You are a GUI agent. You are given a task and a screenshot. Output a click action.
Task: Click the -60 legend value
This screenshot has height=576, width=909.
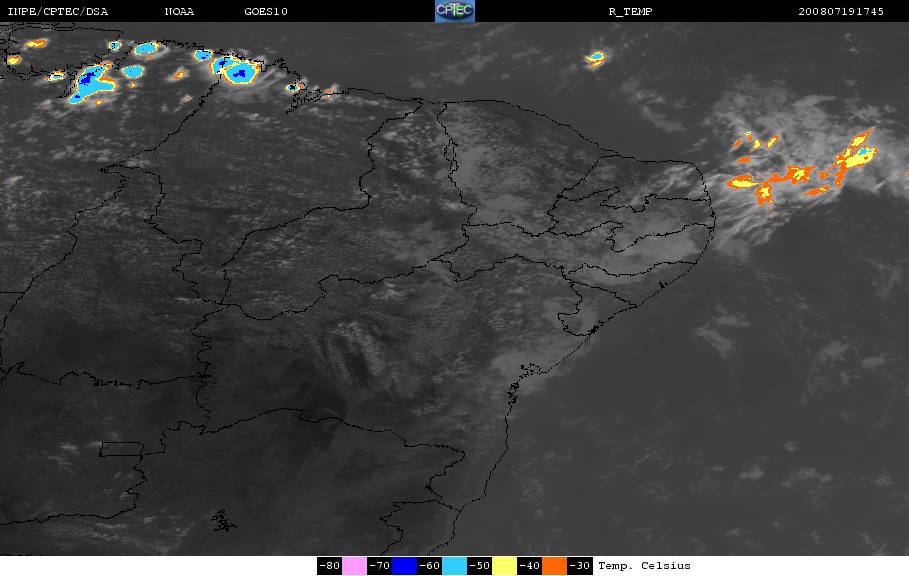pyautogui.click(x=430, y=566)
